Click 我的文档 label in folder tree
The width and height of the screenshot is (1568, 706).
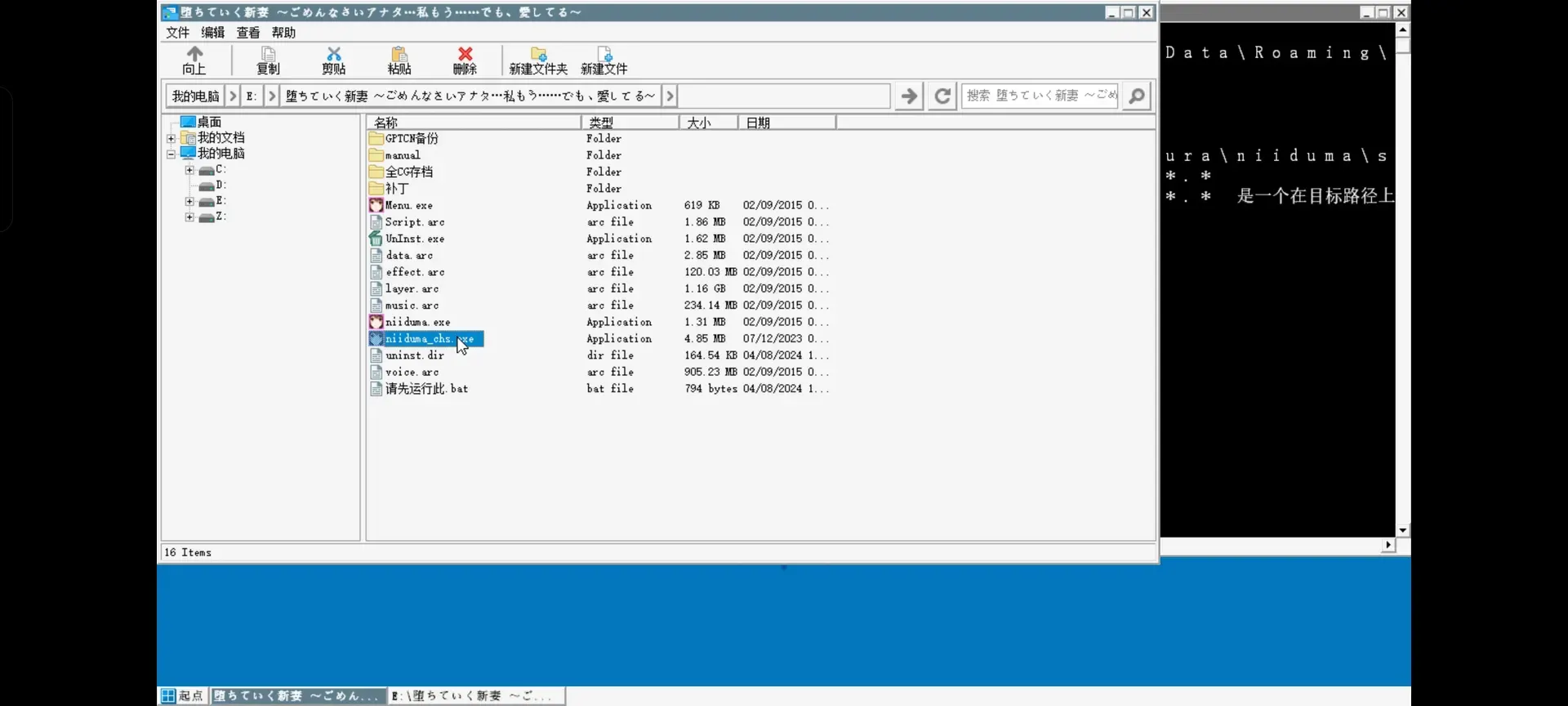tap(221, 138)
